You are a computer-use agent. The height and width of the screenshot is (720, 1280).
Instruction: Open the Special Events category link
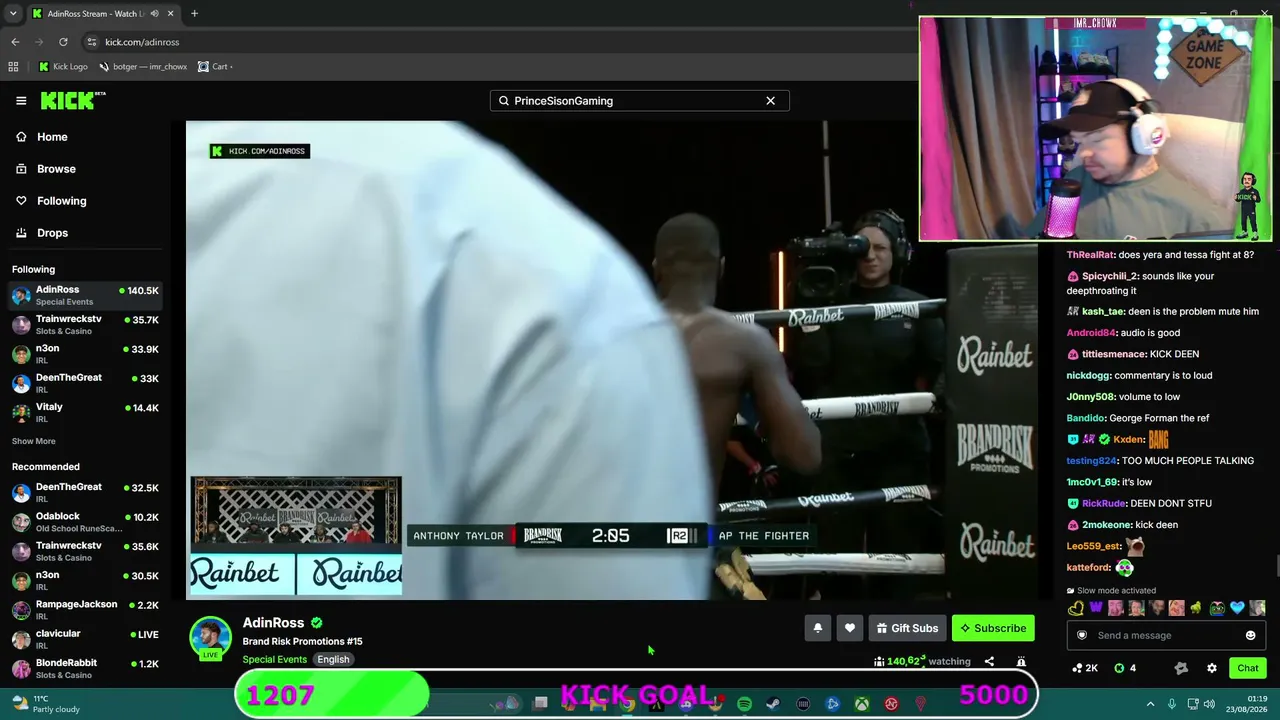tap(274, 659)
